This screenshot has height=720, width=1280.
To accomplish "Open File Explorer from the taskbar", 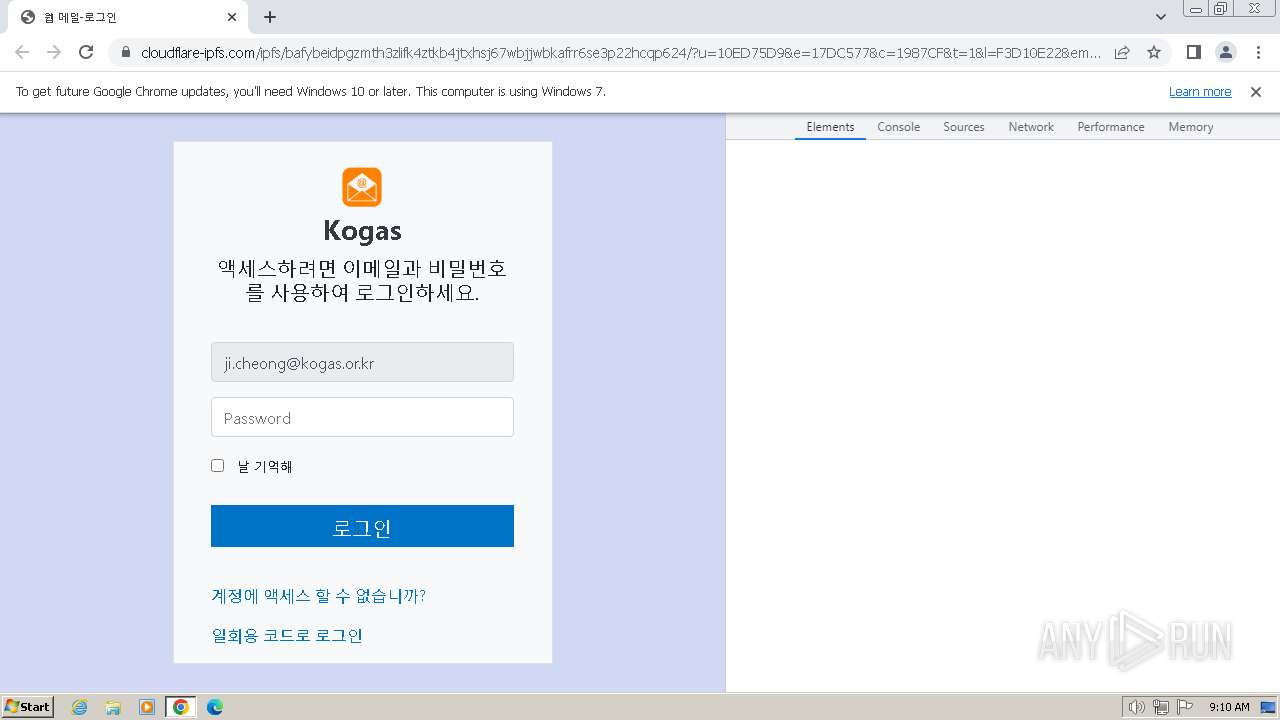I will point(113,707).
